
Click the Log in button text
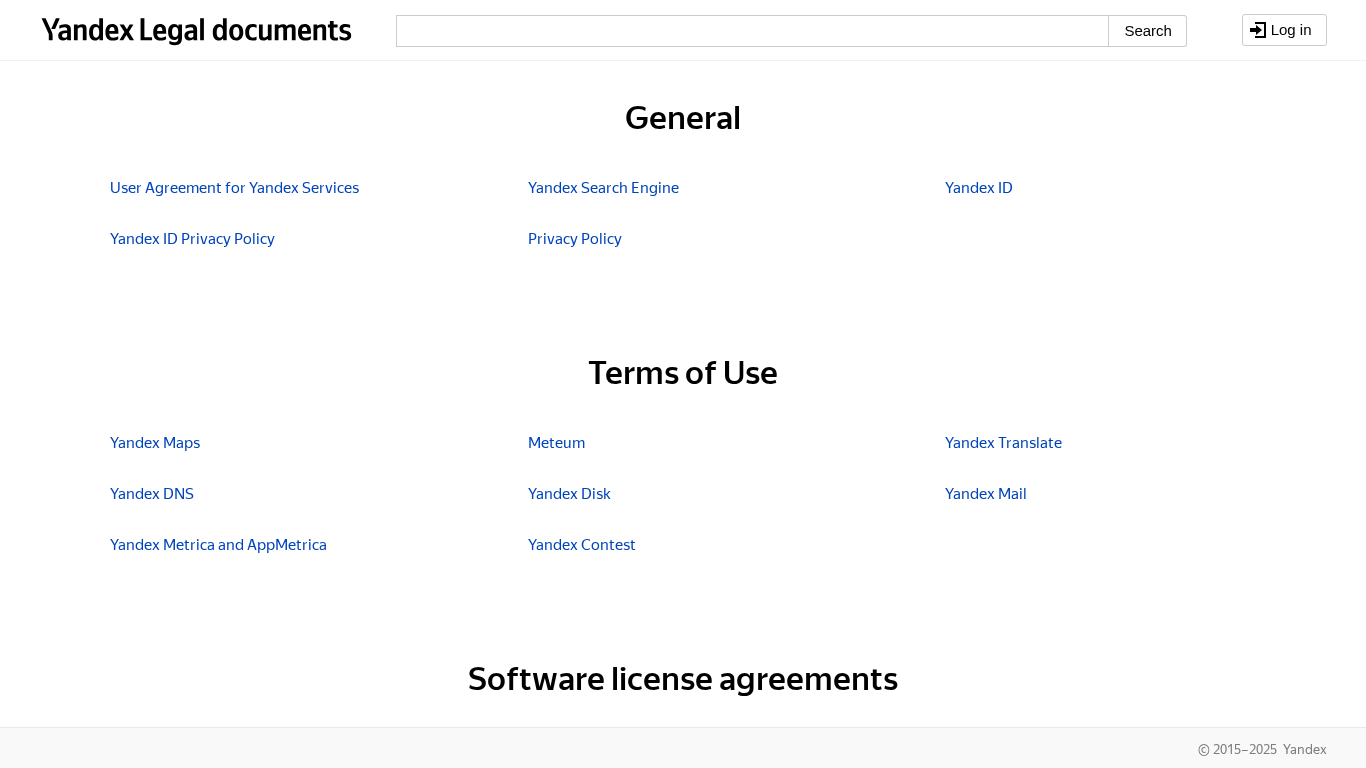(x=1291, y=30)
